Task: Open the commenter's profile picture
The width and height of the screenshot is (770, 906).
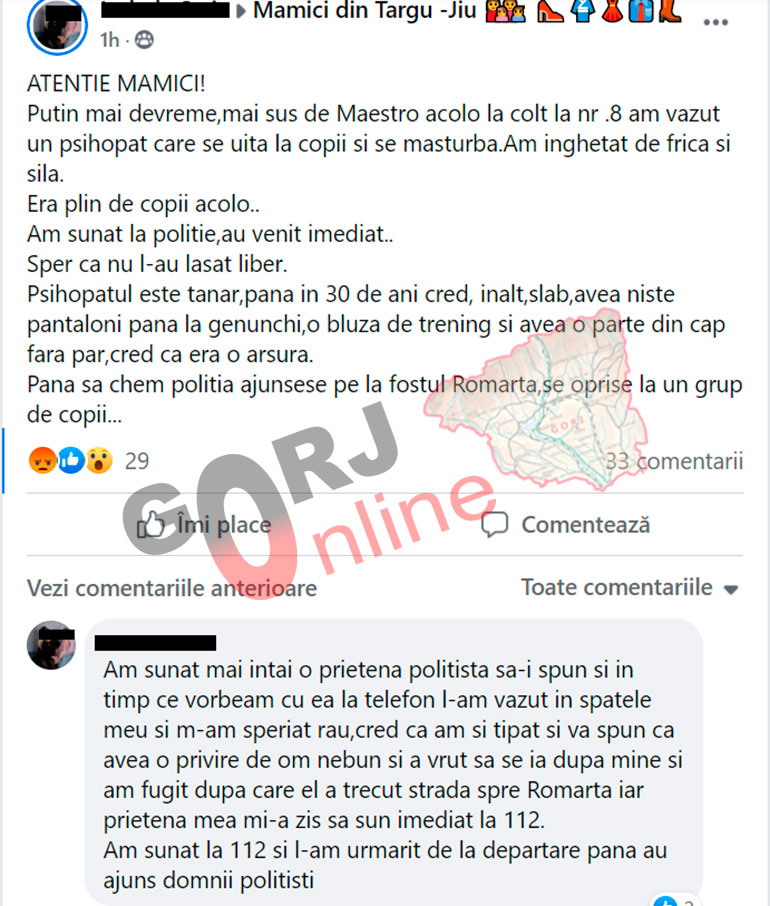Action: 51,645
